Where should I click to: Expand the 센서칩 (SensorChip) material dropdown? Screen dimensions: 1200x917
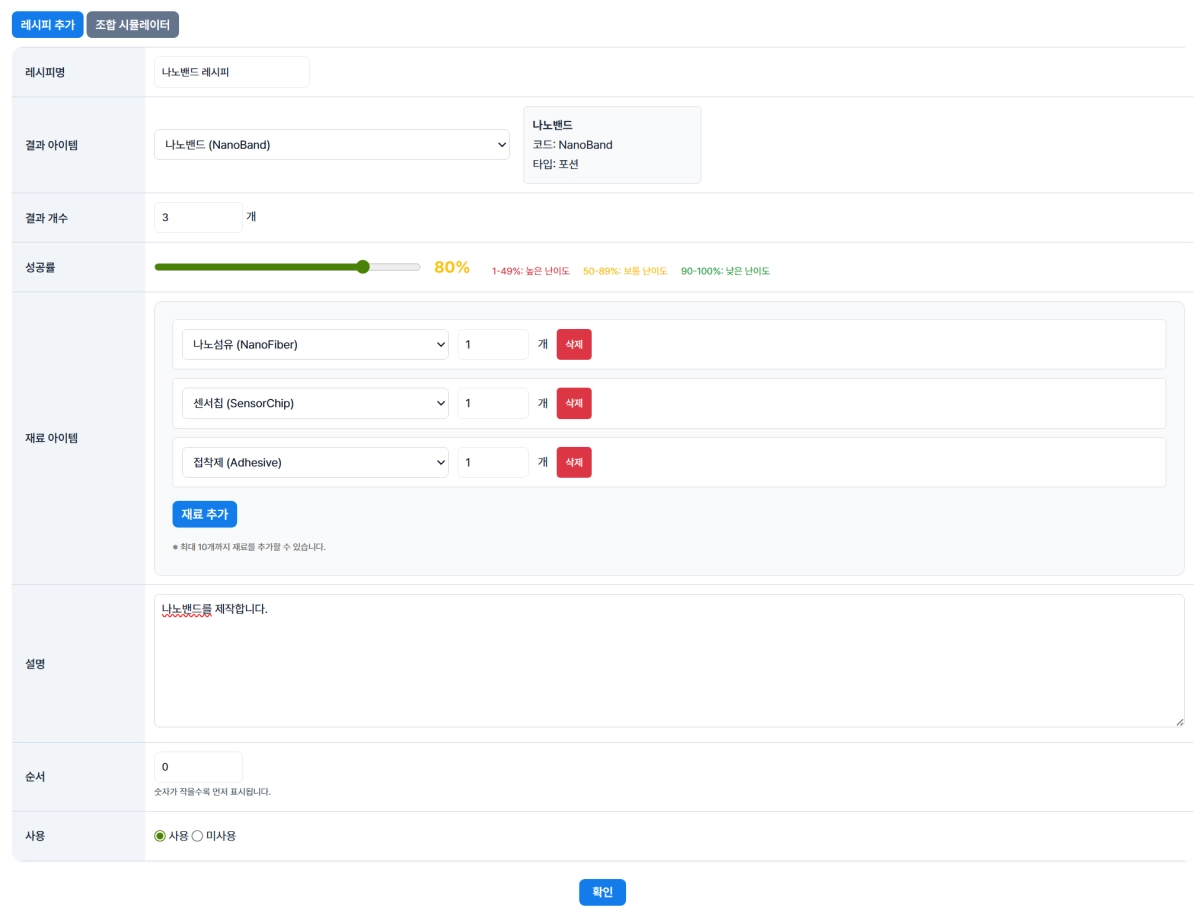click(315, 404)
